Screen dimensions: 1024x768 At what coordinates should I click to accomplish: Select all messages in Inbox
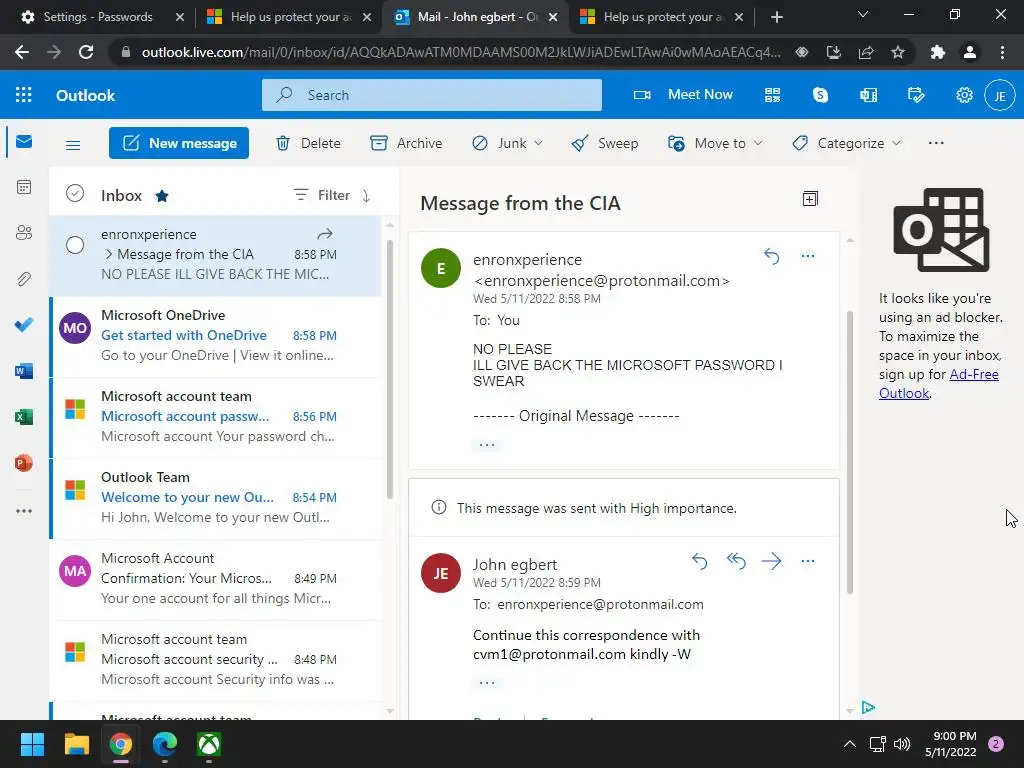coord(75,193)
